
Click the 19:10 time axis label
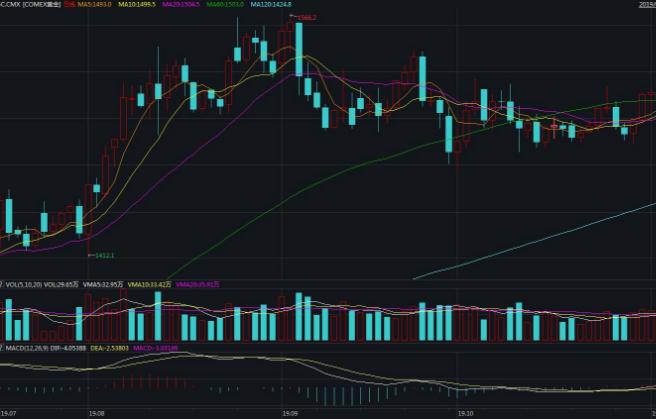466,412
